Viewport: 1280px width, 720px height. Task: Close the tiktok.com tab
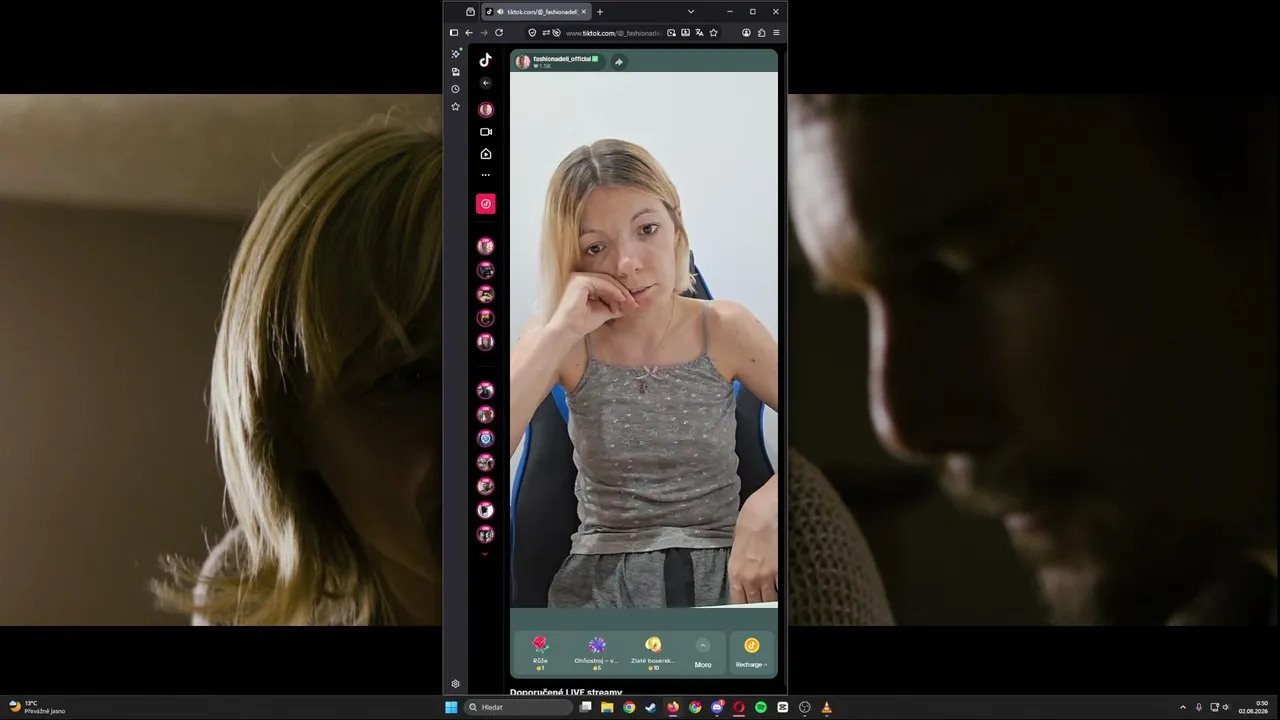[x=584, y=12]
